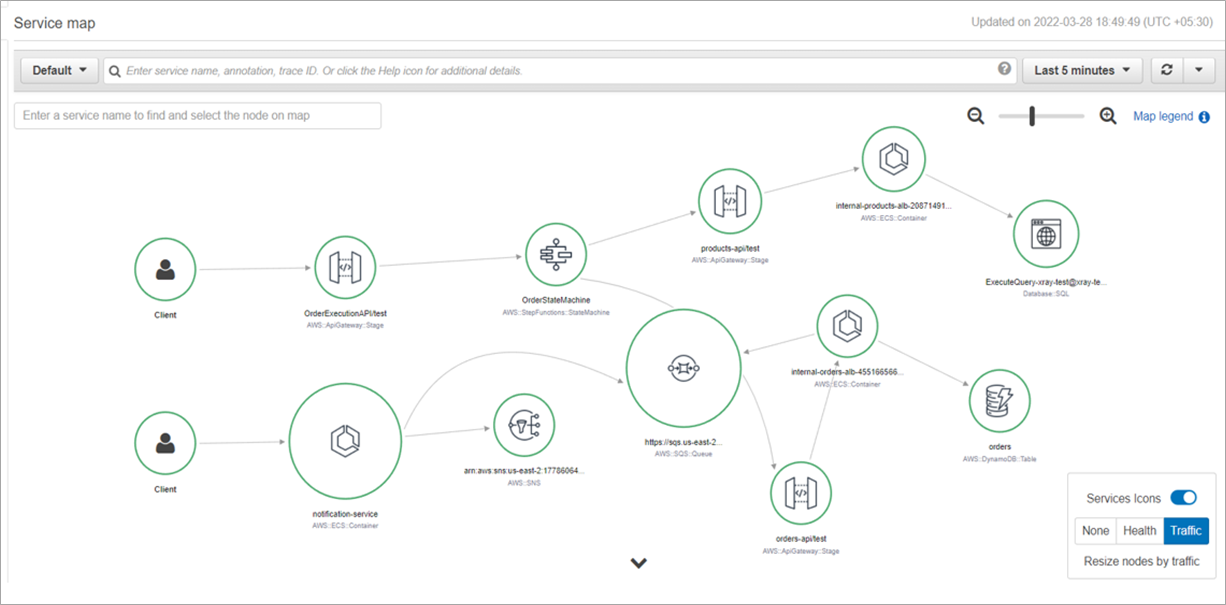
Task: Select the SQS queue node
Action: 683,367
